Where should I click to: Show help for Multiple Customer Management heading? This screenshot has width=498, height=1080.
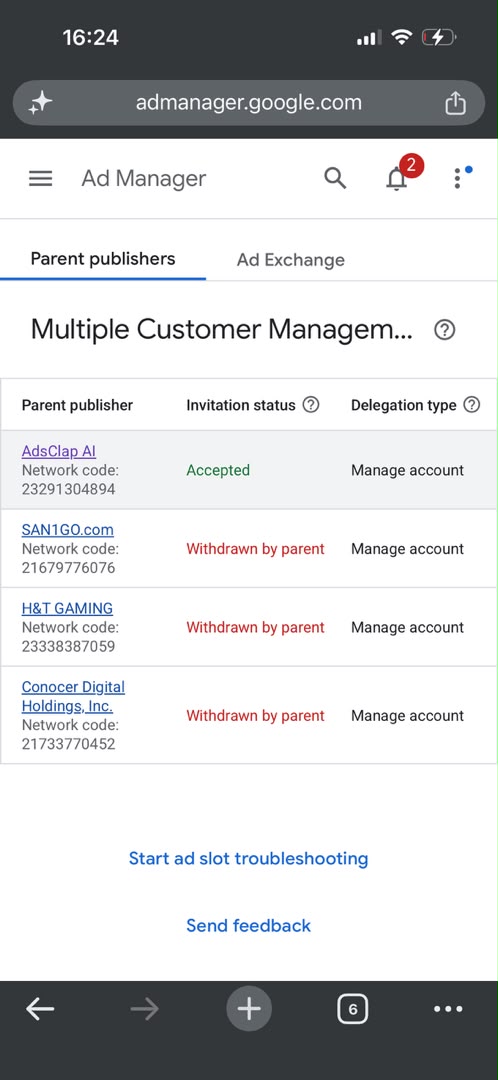click(445, 331)
